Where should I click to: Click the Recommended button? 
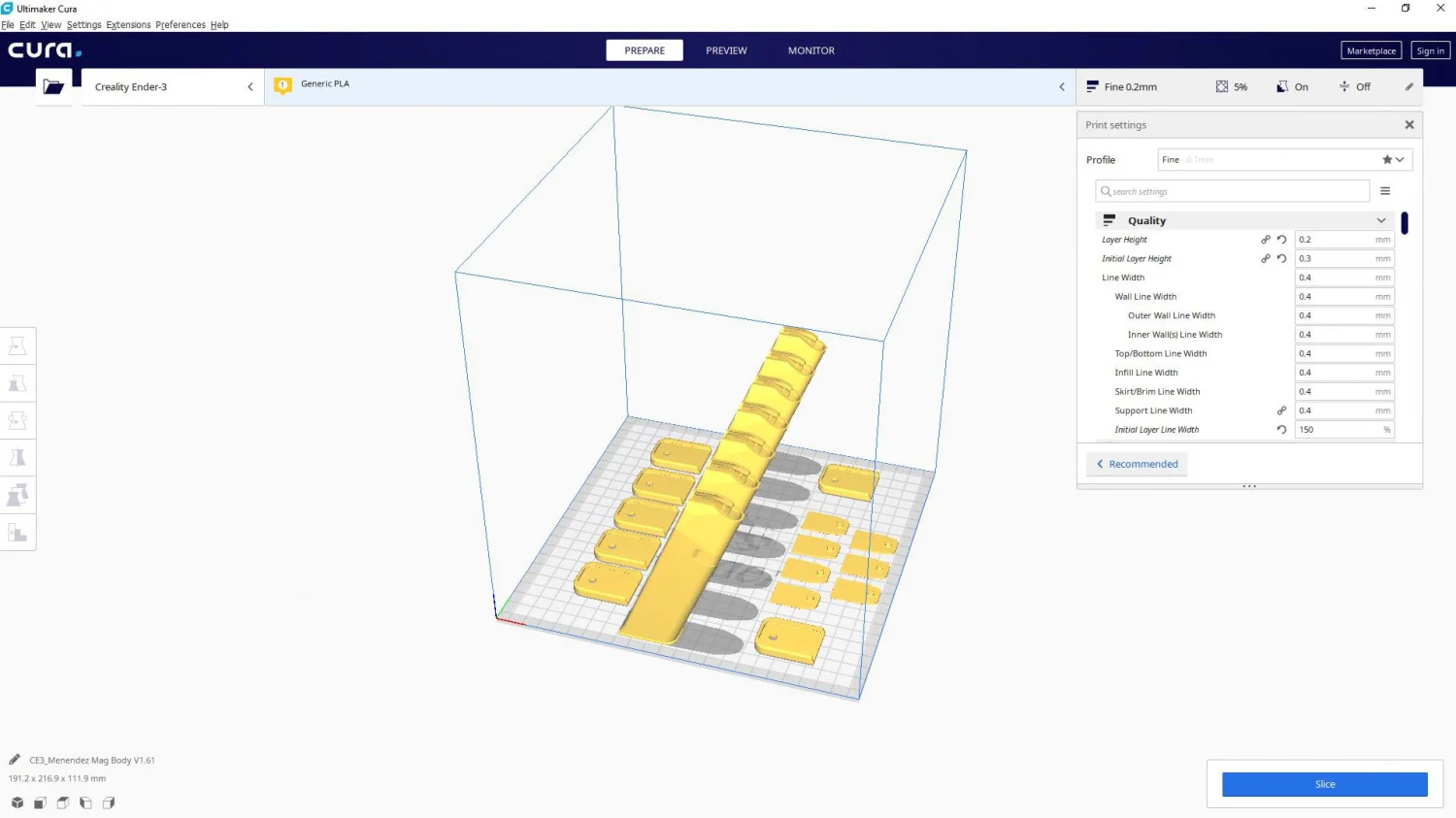coord(1137,464)
